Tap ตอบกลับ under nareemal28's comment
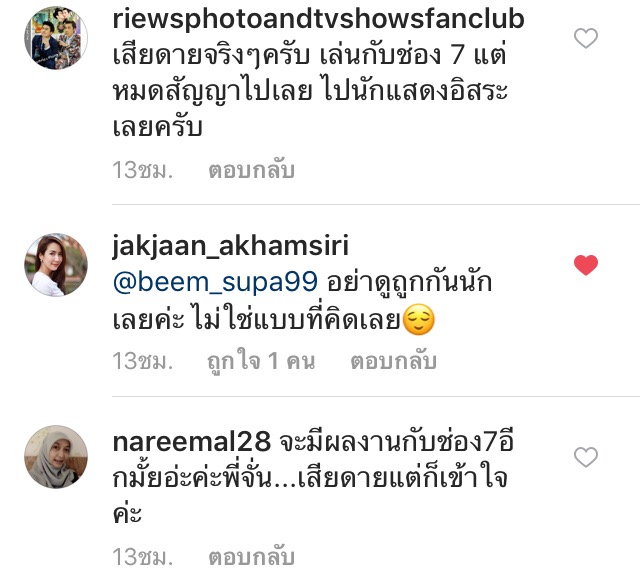Screen dimensions: 640x584 [x=251, y=557]
